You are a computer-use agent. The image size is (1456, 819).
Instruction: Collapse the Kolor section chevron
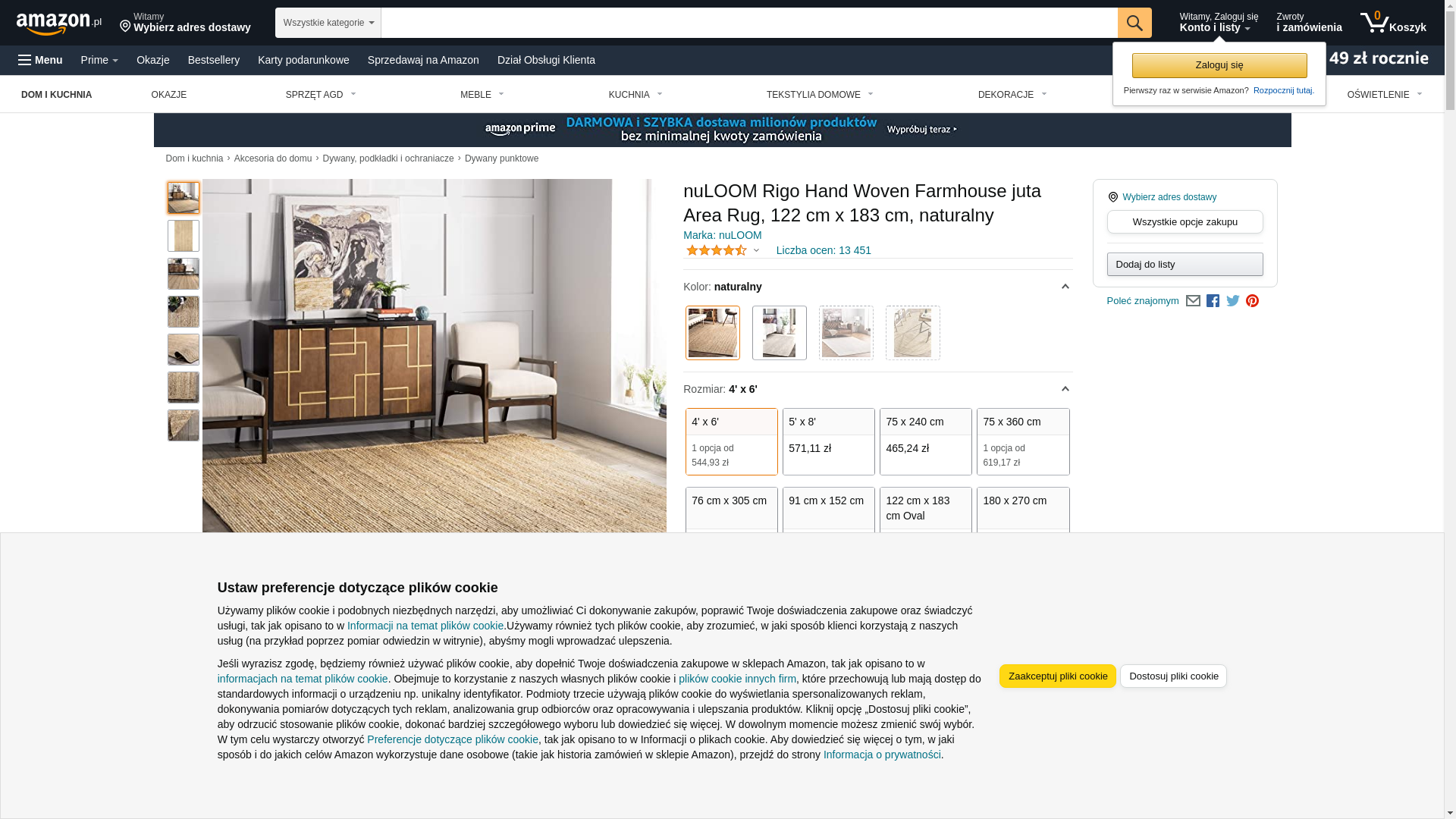click(x=1065, y=287)
